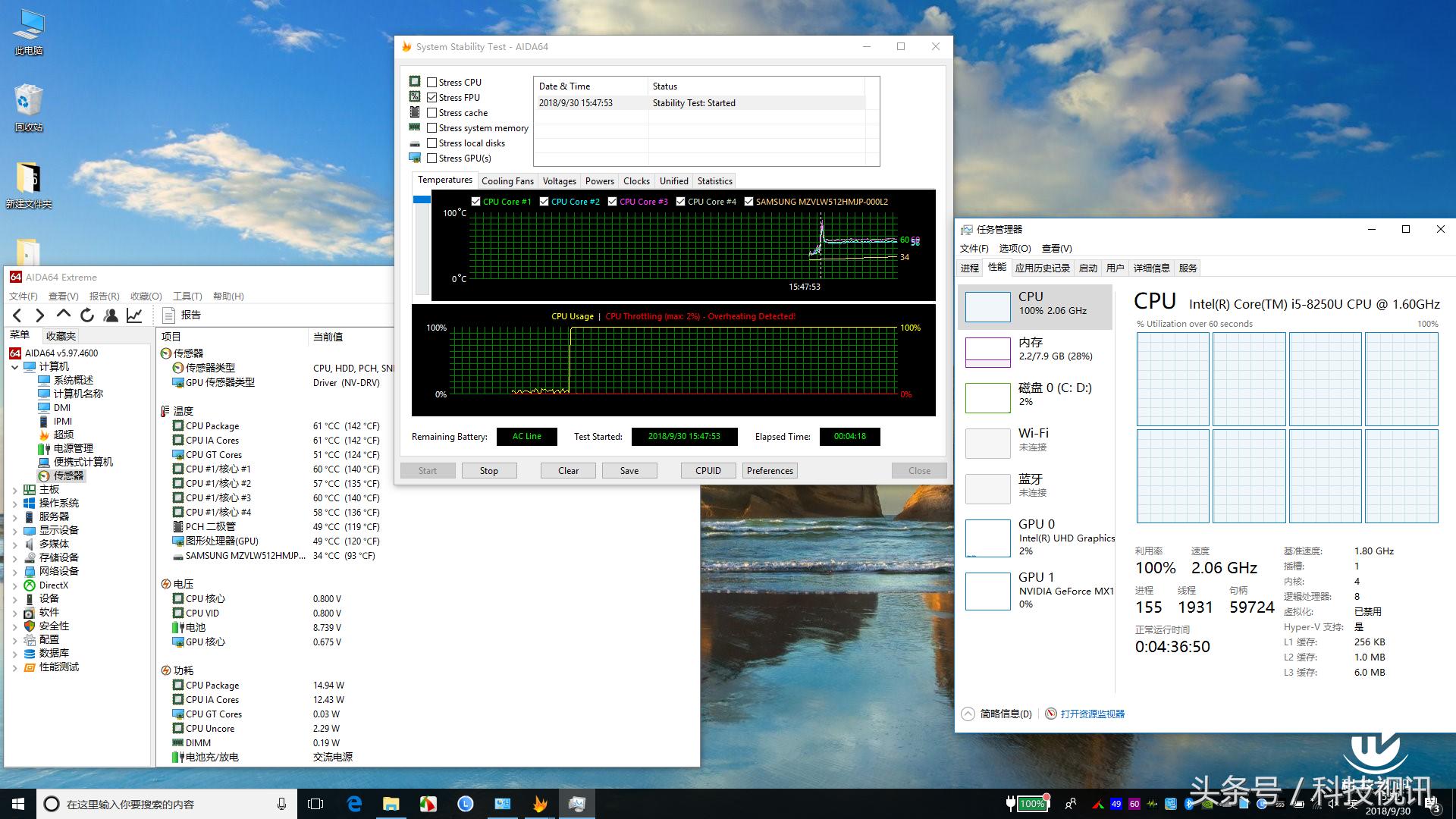The height and width of the screenshot is (819, 1456).
Task: Uncheck the Stress FPU checkbox
Action: [431, 98]
